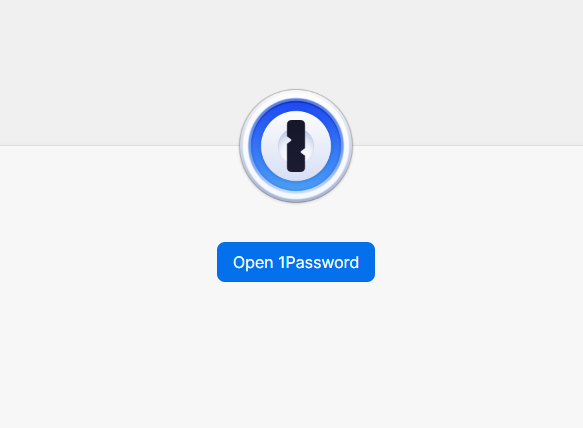Launch 1Password using the blue button
Viewport: 583px width, 428px height.
click(296, 262)
